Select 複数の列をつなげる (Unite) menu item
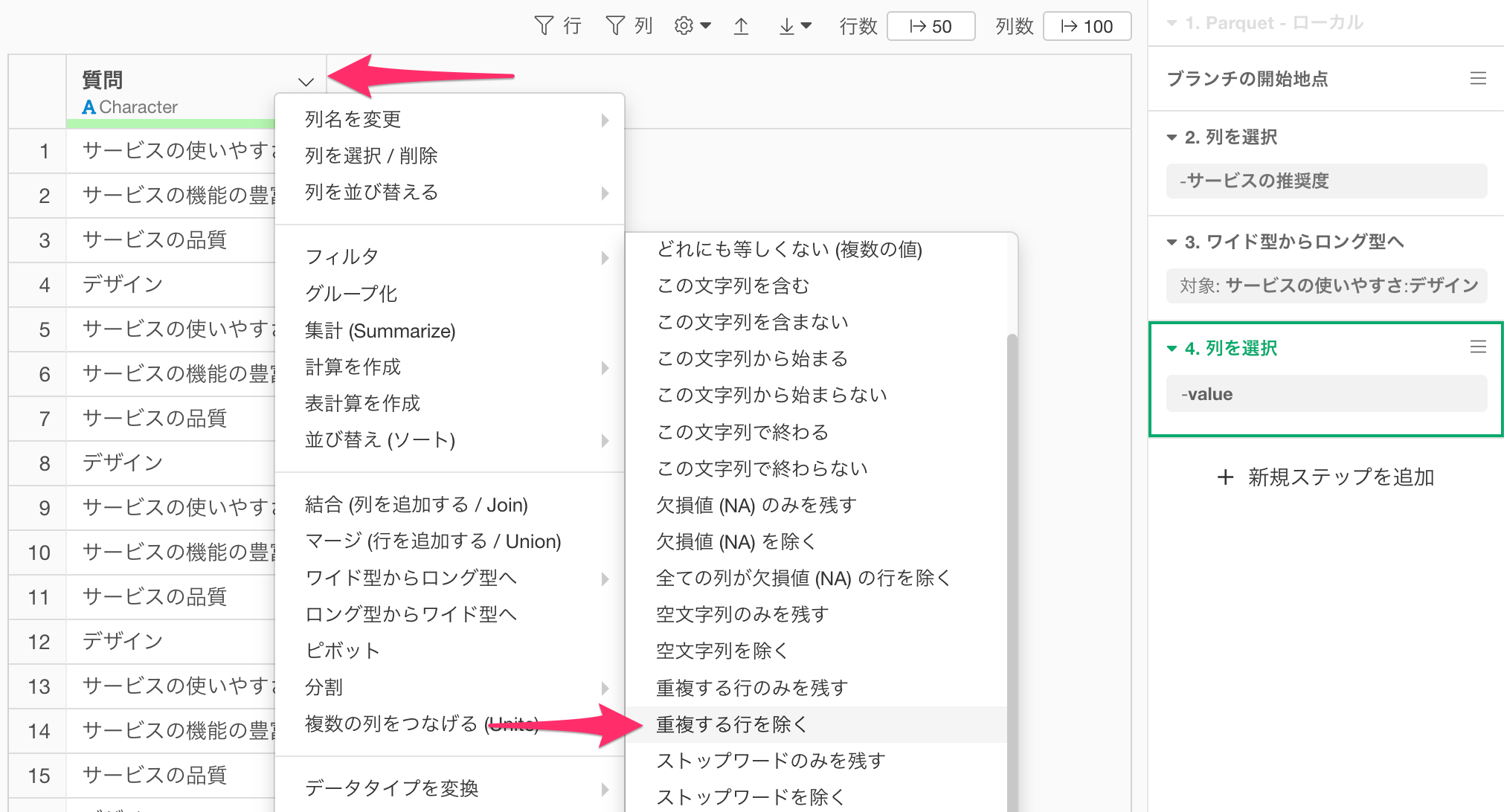This screenshot has width=1504, height=812. coord(449,724)
